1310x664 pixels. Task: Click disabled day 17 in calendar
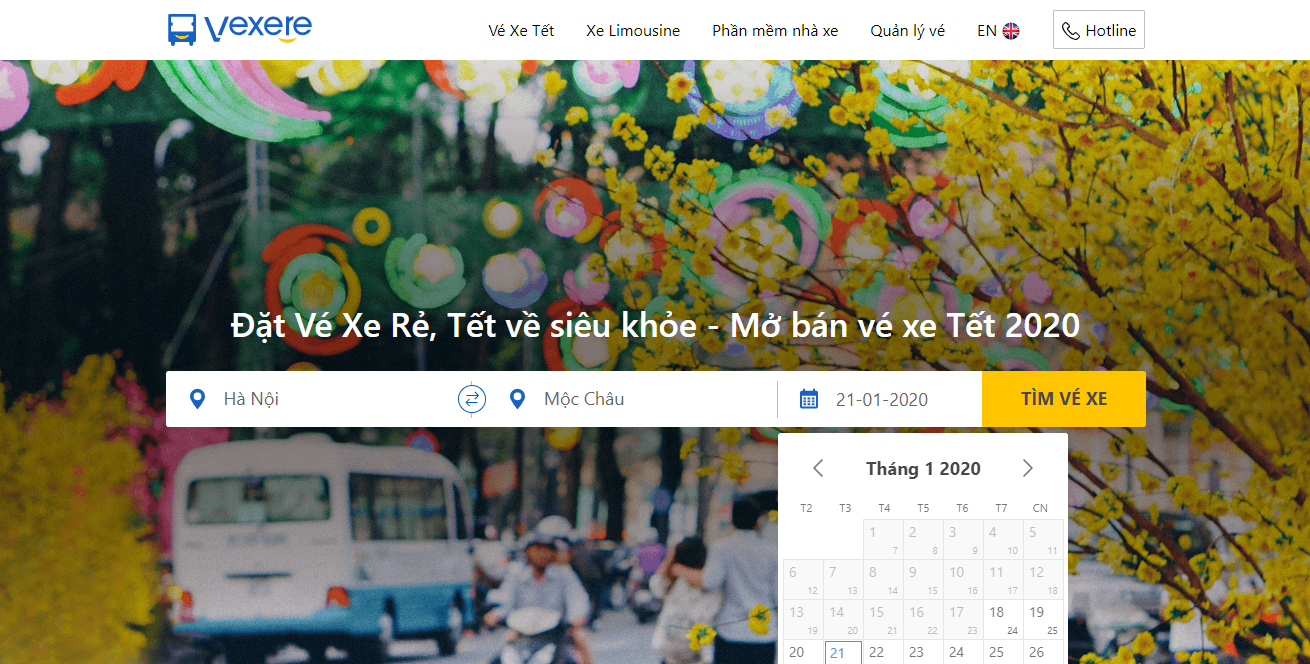click(963, 620)
